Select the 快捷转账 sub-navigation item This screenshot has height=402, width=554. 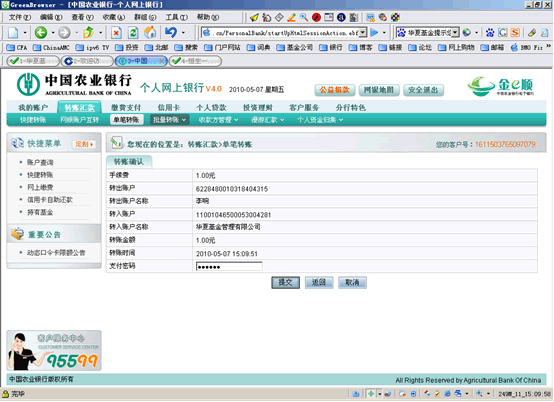[x=33, y=120]
